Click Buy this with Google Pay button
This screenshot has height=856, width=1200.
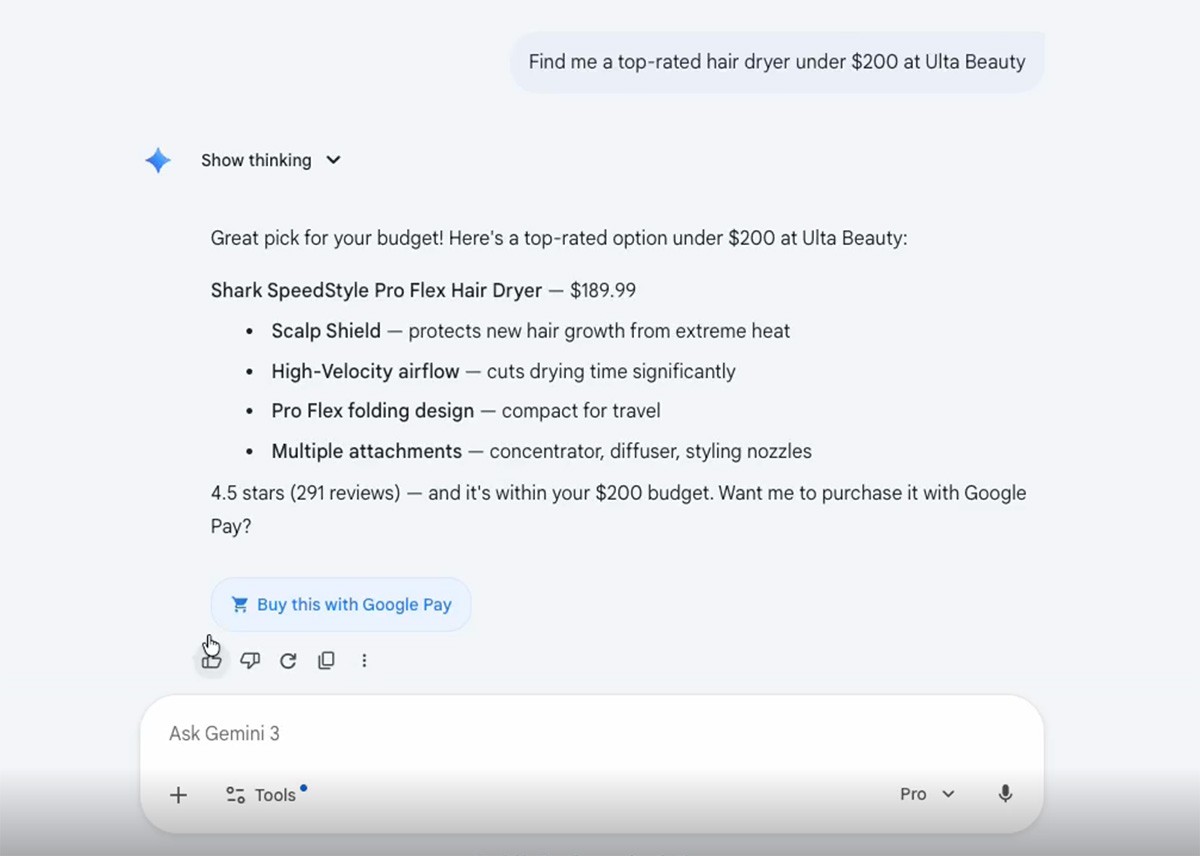[341, 604]
